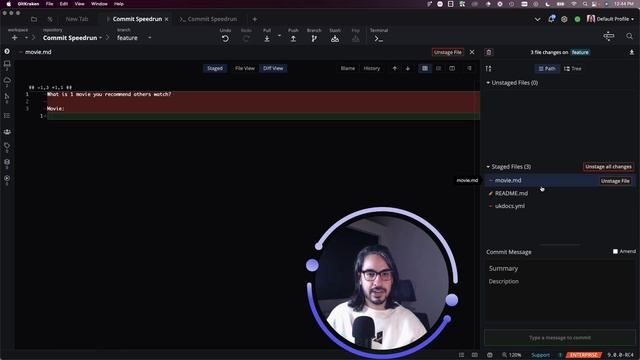Open the View menu
640x360 pixels.
pos(79,4)
